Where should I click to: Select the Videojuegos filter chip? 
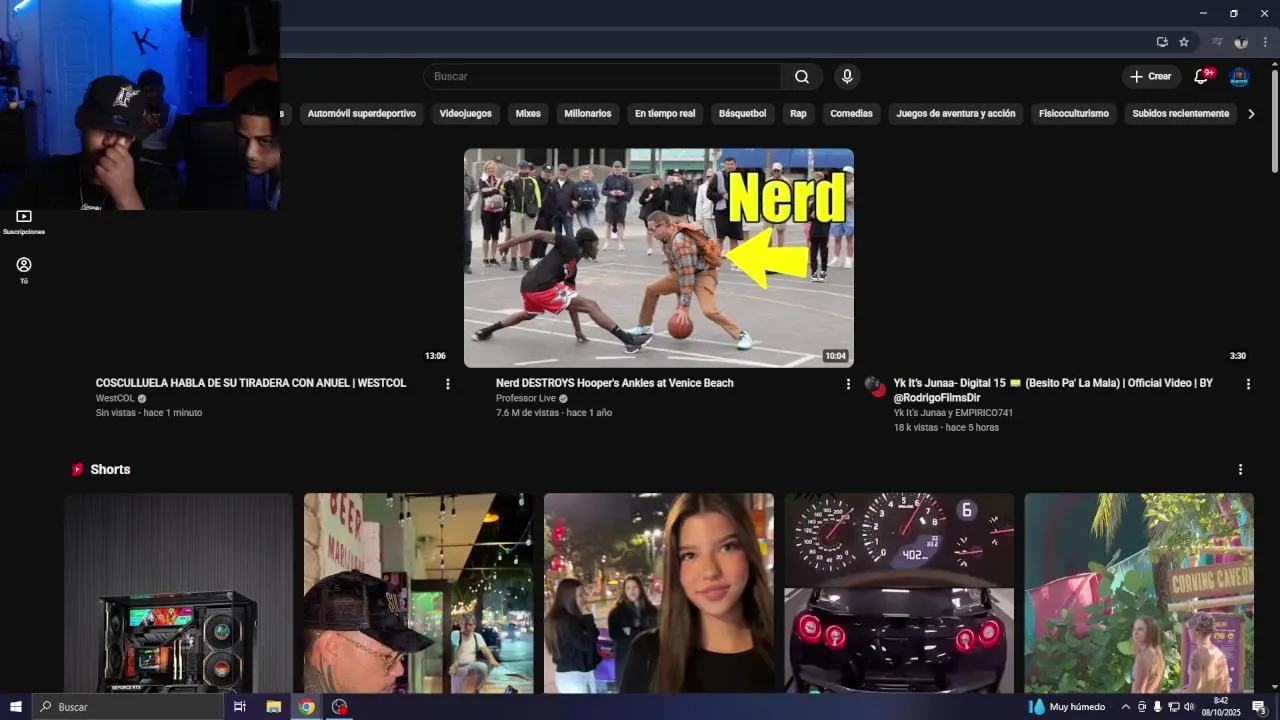point(466,114)
